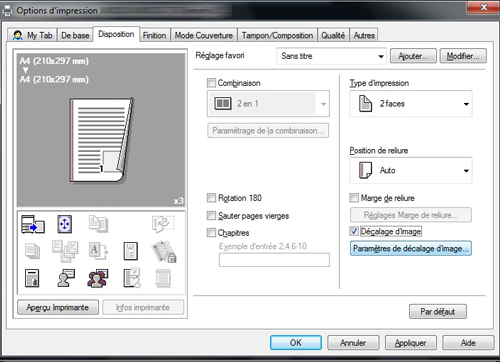
Task: Click document-with-clock date/time icon
Action: 132,278
